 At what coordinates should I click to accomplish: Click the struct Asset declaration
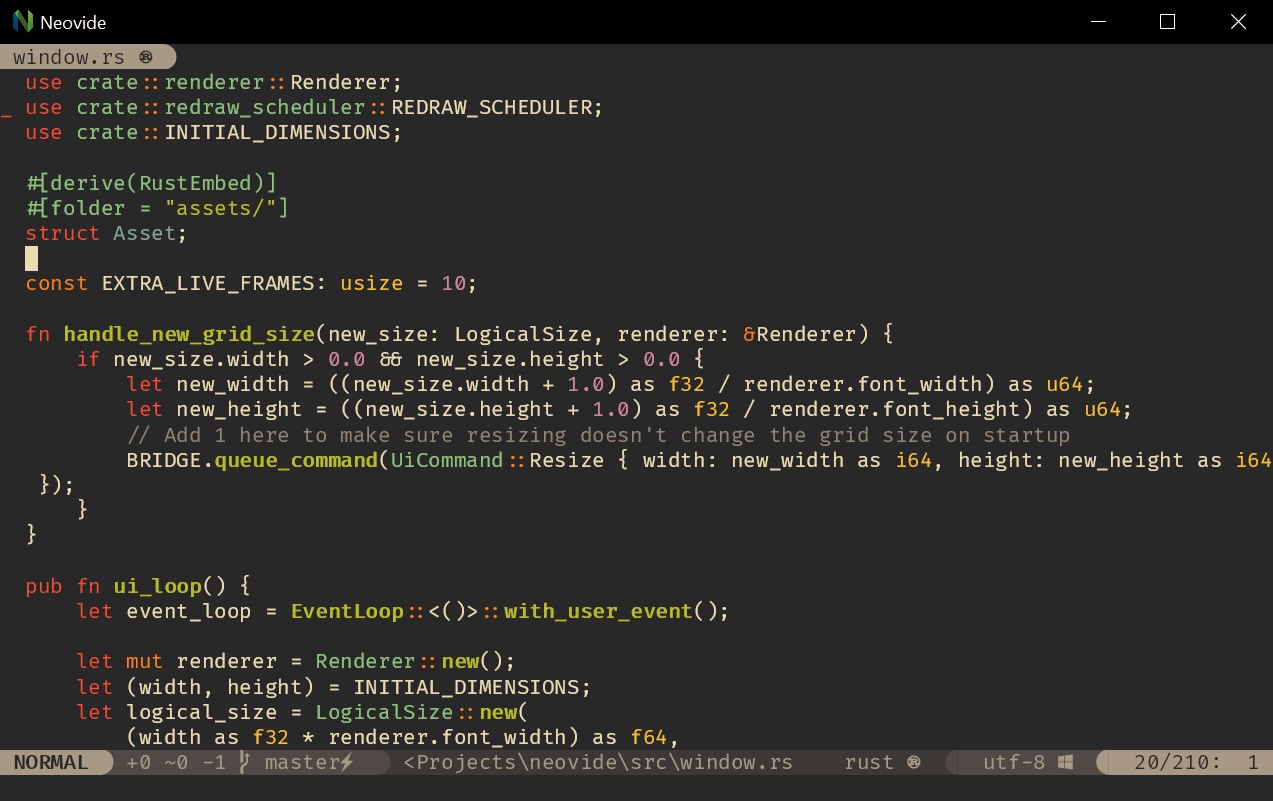click(x=100, y=233)
